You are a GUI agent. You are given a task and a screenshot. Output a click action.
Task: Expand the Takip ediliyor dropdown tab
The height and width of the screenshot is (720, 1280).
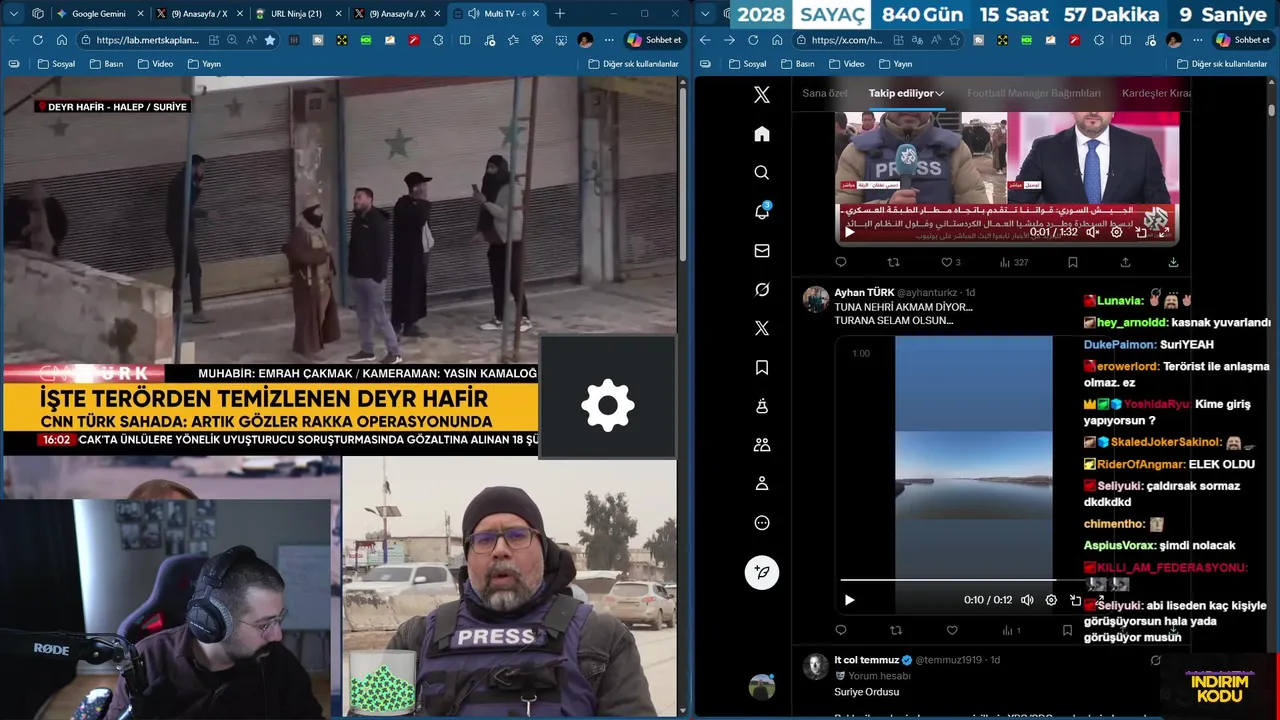pos(906,93)
